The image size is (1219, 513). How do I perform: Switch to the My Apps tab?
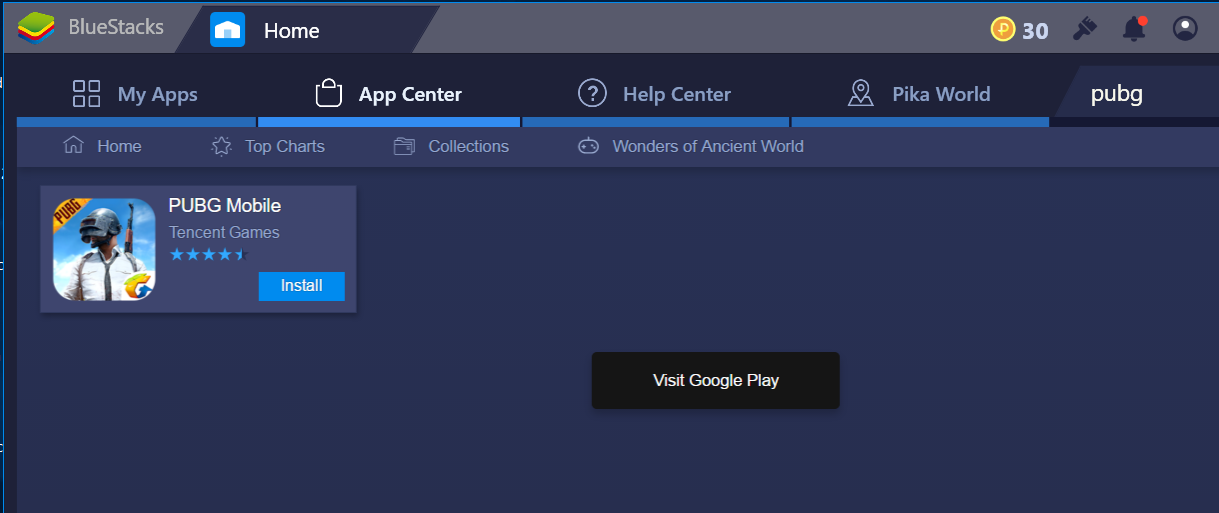[x=135, y=94]
